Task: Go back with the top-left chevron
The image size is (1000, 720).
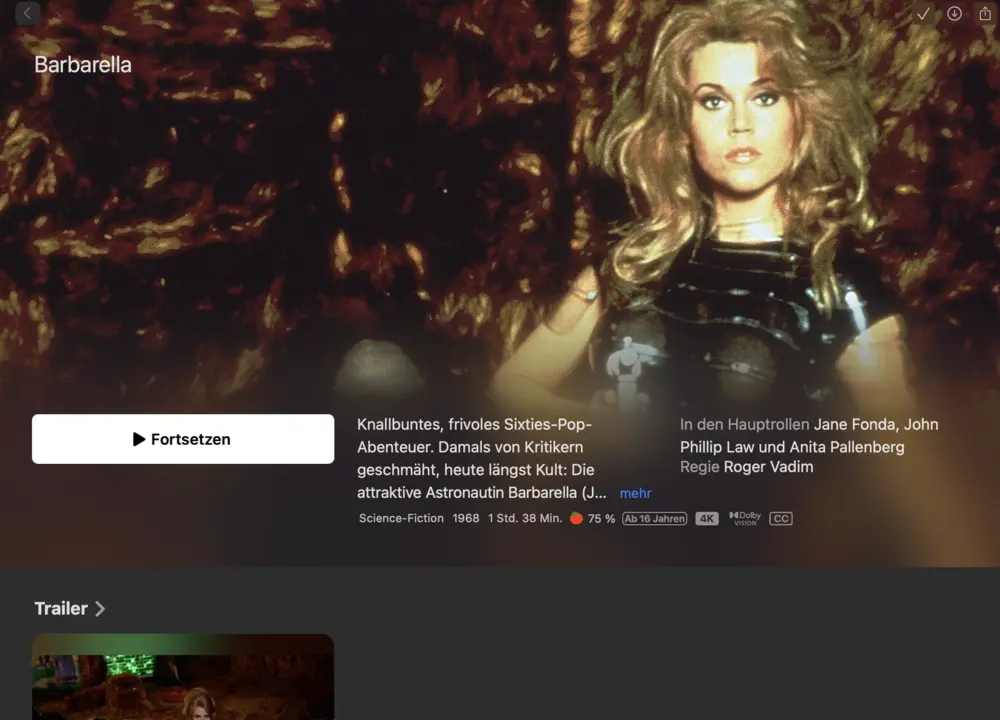Action: click(x=27, y=13)
